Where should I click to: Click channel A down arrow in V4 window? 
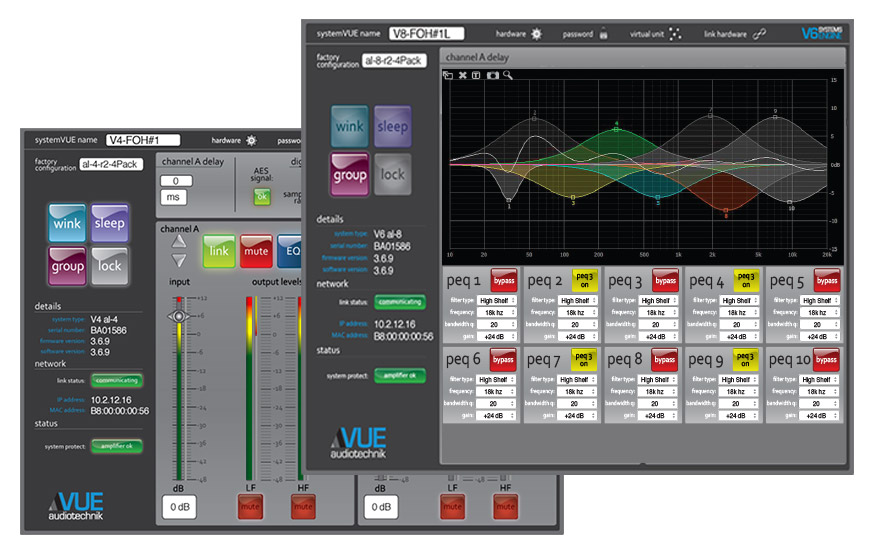pyautogui.click(x=179, y=260)
